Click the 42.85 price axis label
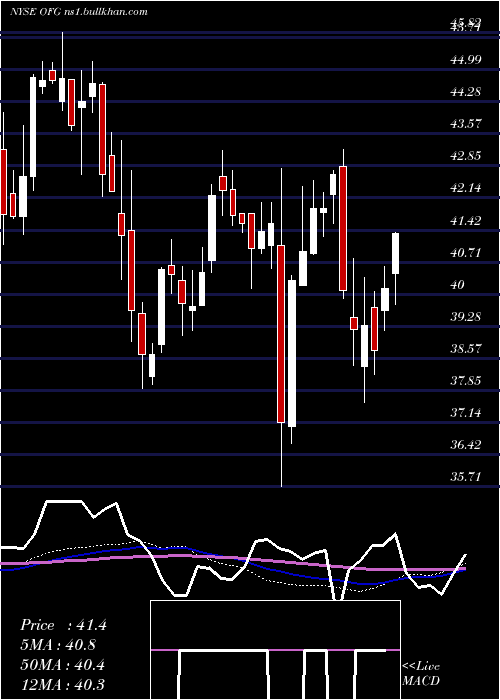The width and height of the screenshot is (500, 700). pyautogui.click(x=466, y=156)
